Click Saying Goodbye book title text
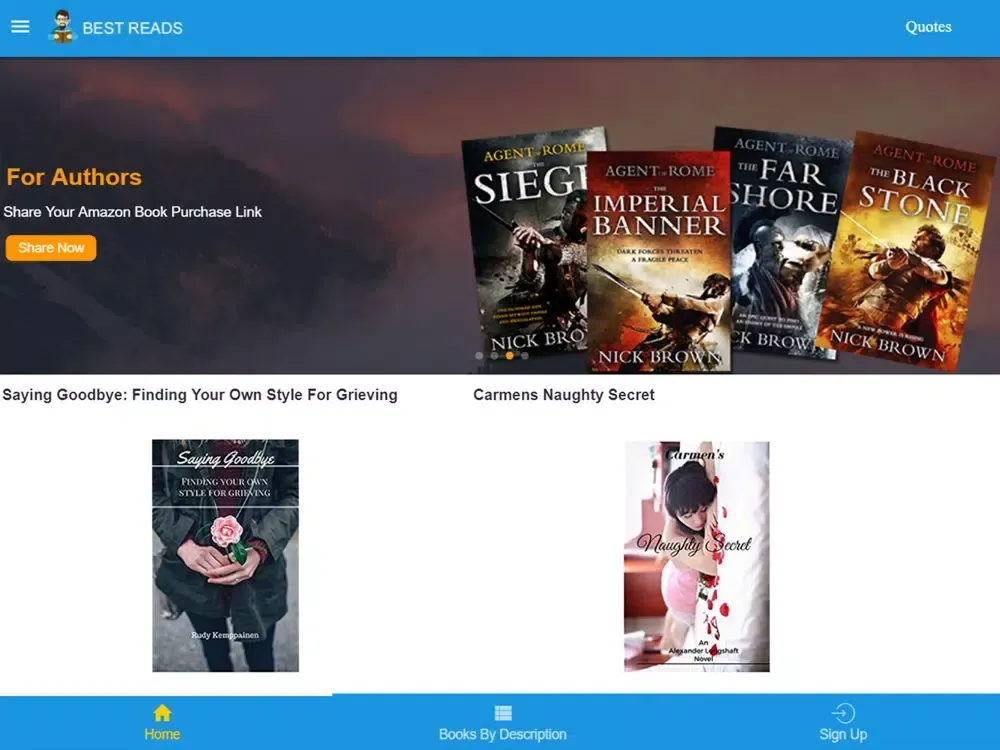1000x750 pixels. point(200,395)
